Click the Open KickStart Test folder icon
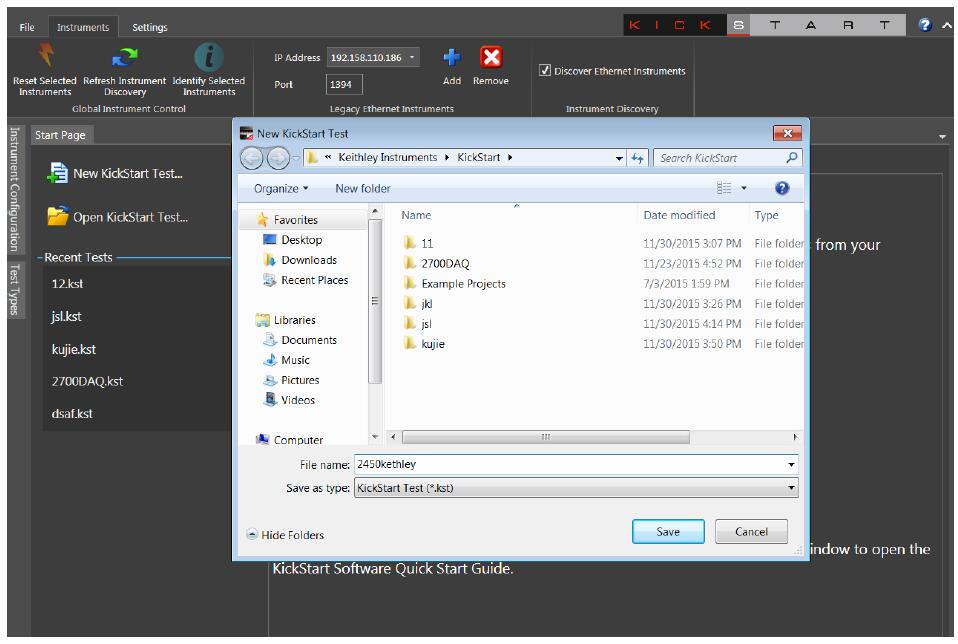Screen dimensions: 958x644 [x=58, y=216]
